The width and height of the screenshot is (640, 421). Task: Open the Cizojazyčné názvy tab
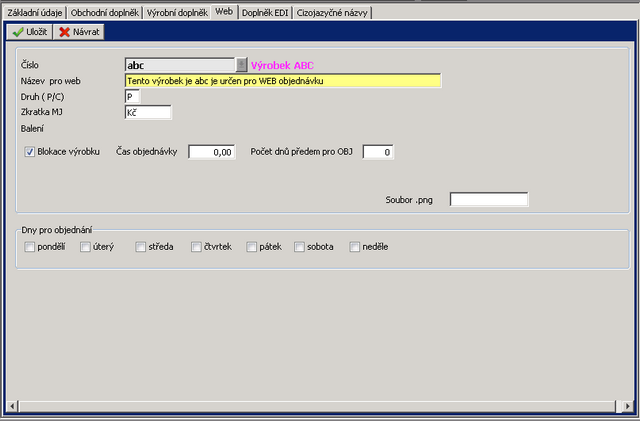coord(333,12)
